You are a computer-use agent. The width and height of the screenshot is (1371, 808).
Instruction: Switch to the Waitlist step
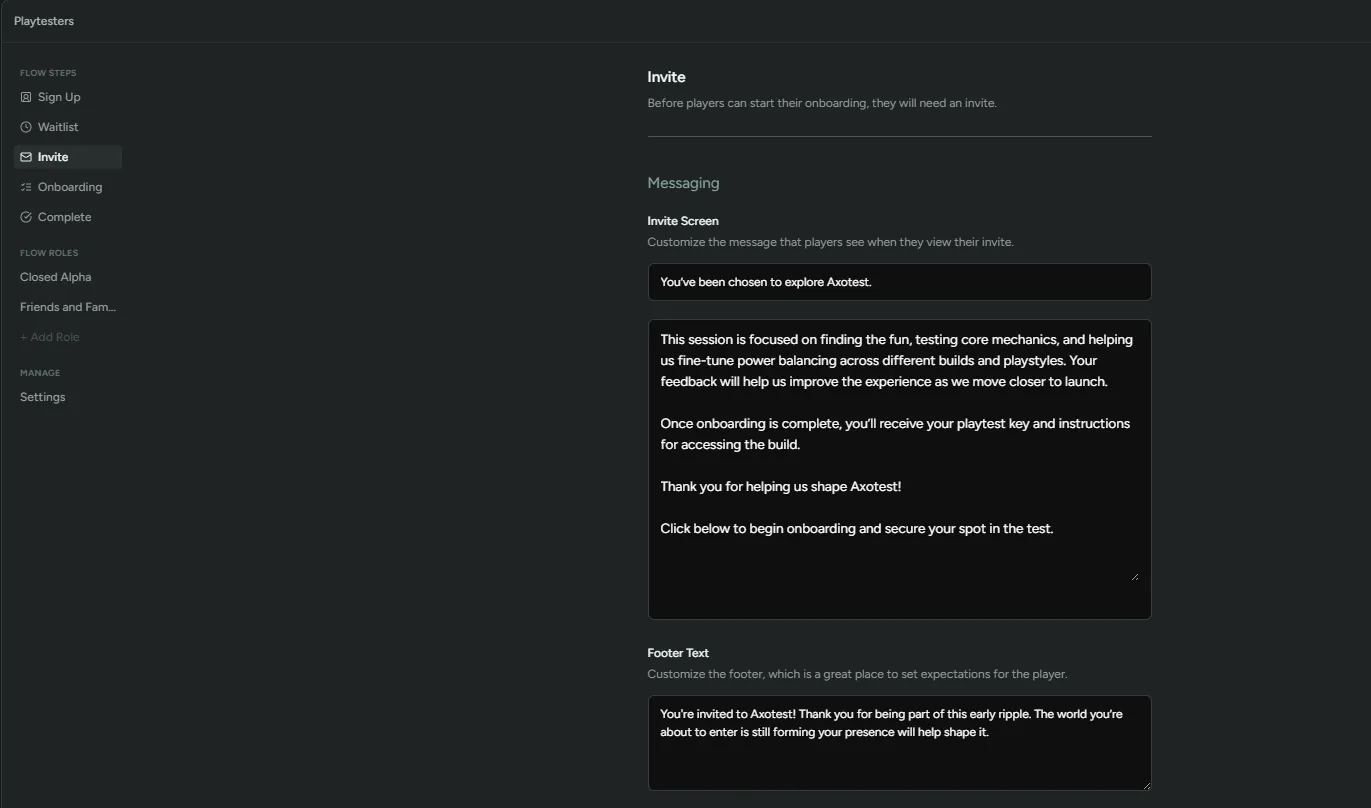(57, 126)
